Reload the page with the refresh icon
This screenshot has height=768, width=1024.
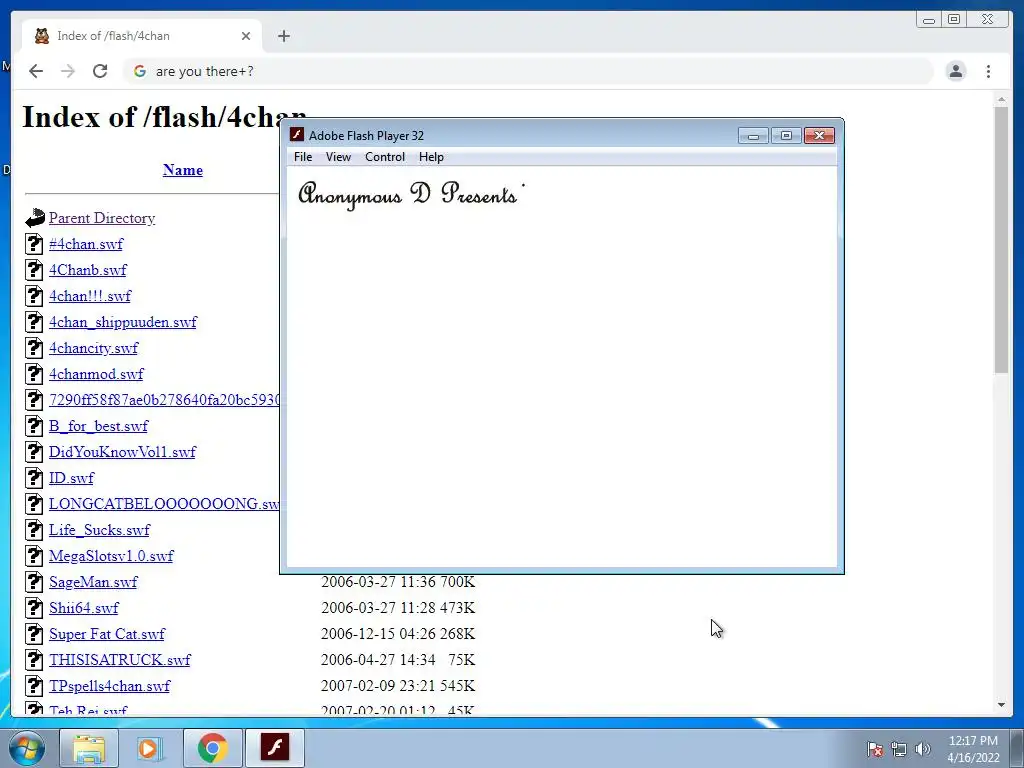tap(100, 71)
